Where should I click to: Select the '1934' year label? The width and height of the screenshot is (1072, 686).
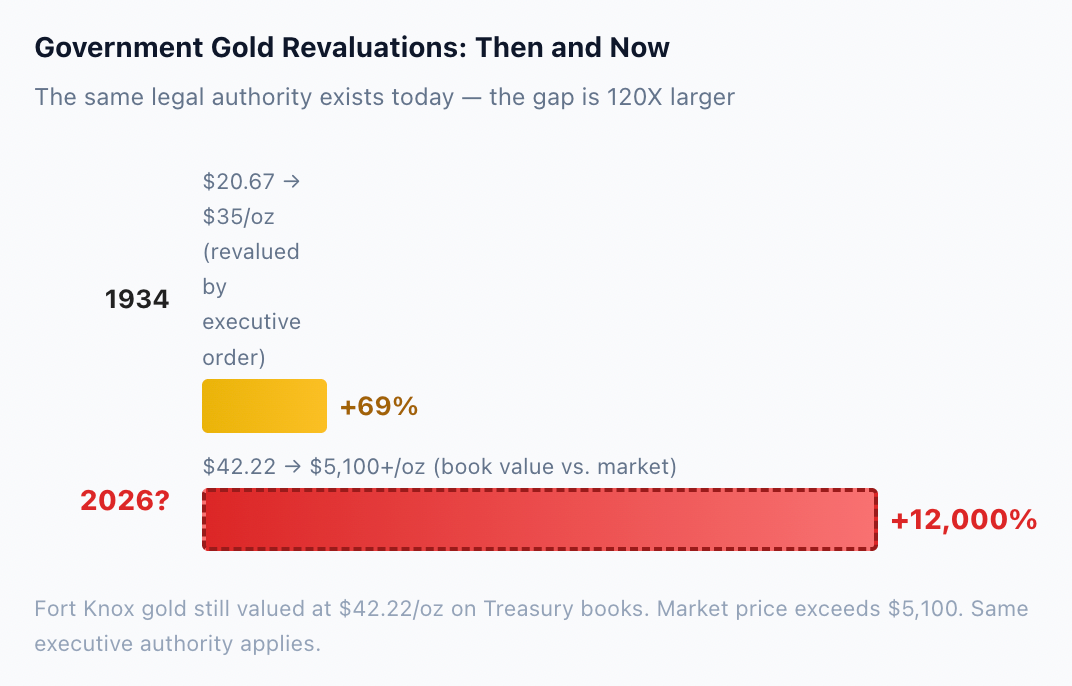point(137,300)
